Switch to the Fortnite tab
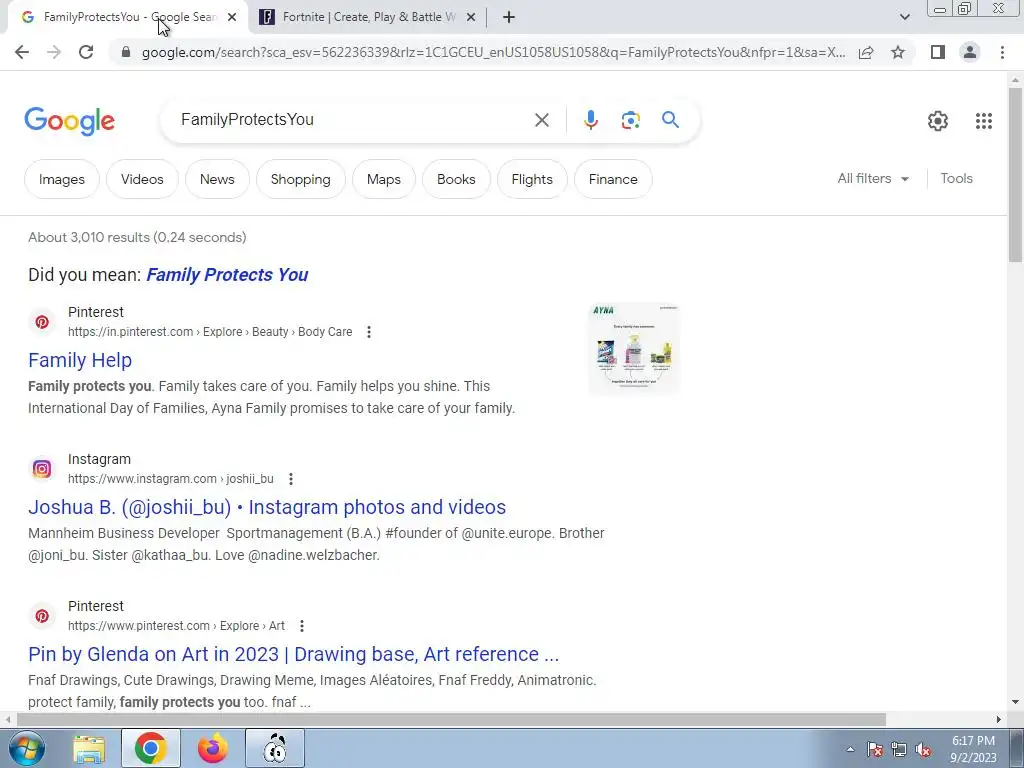This screenshot has height=768, width=1024. [x=367, y=17]
